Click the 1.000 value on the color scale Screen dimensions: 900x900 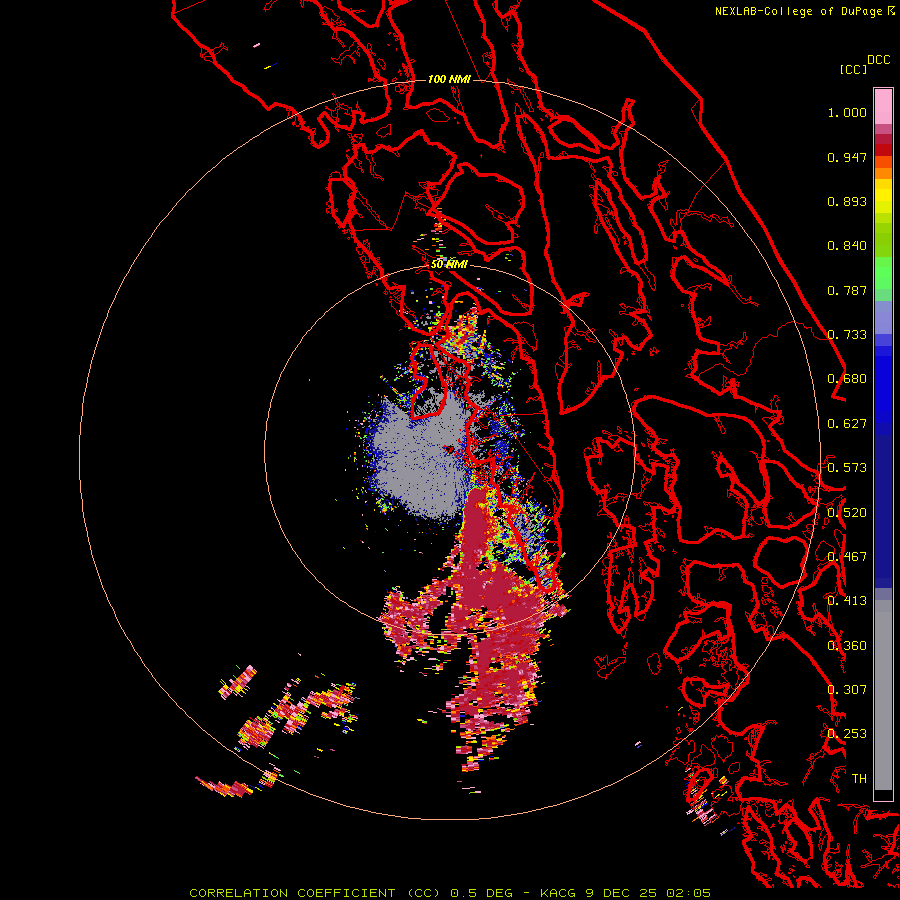point(847,113)
